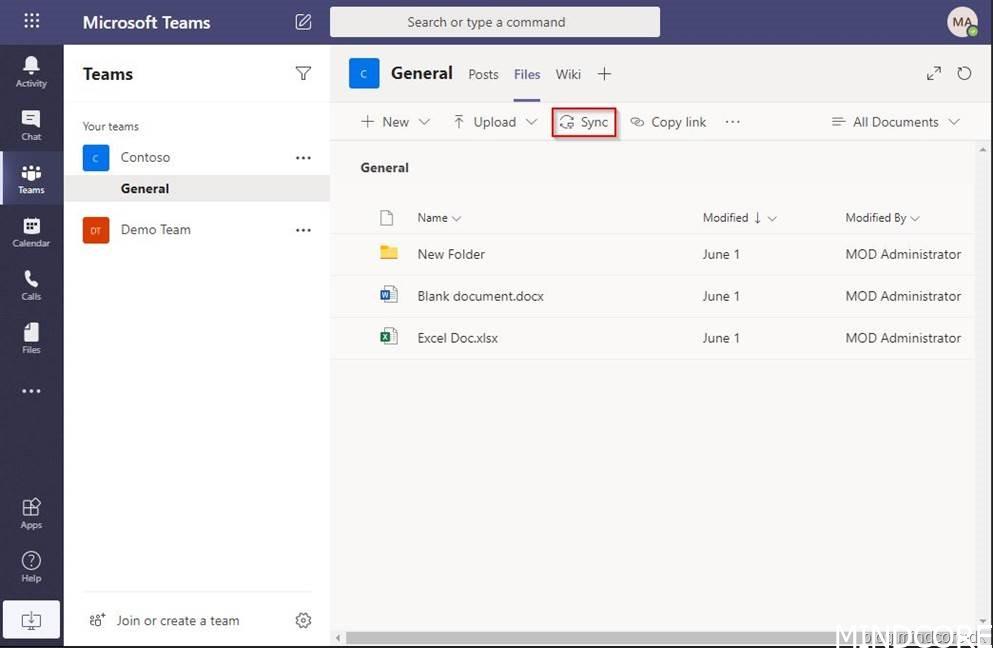The width and height of the screenshot is (993, 648).
Task: Click the expand tab icon
Action: tap(933, 73)
